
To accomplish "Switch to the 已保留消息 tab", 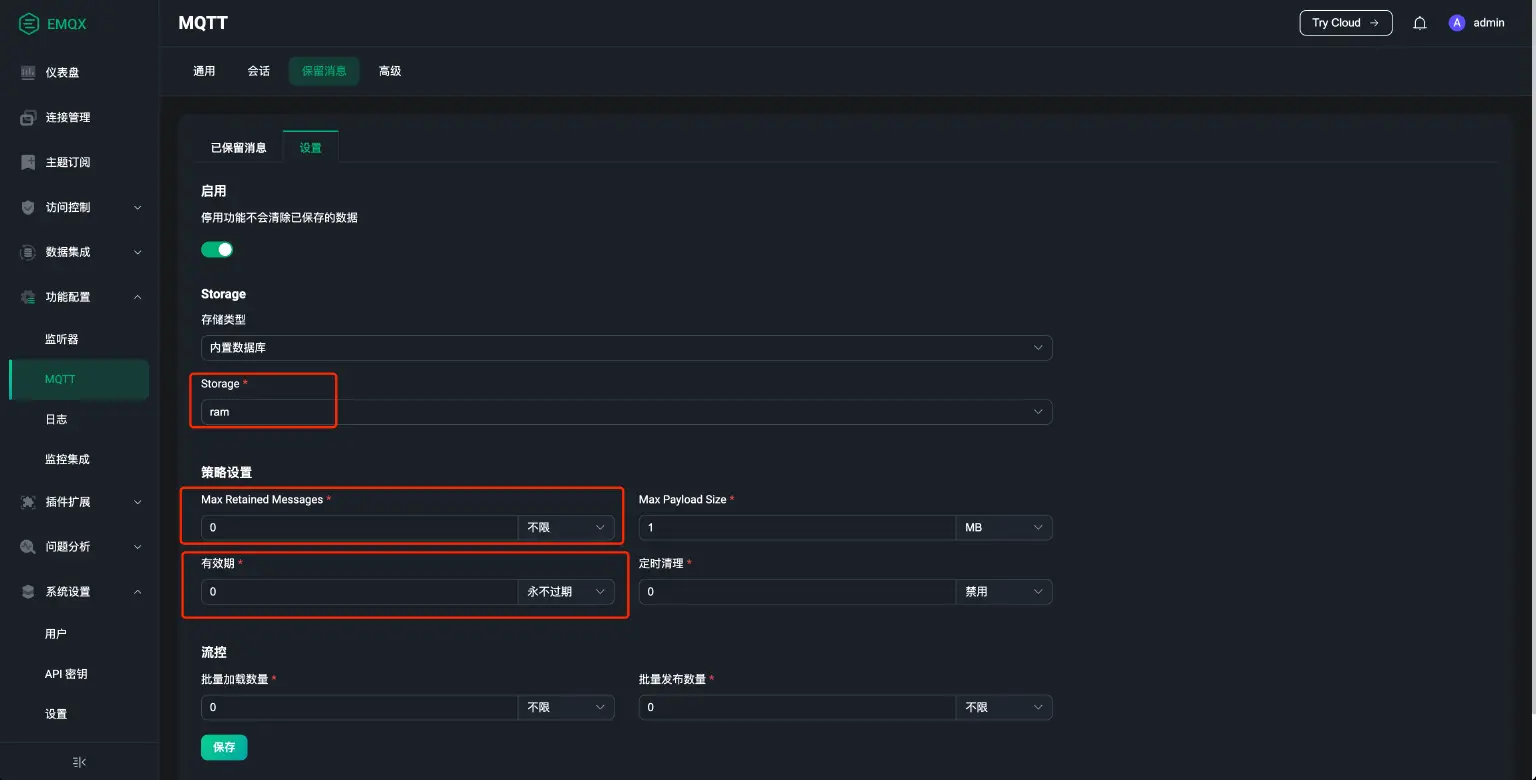I will [x=239, y=147].
